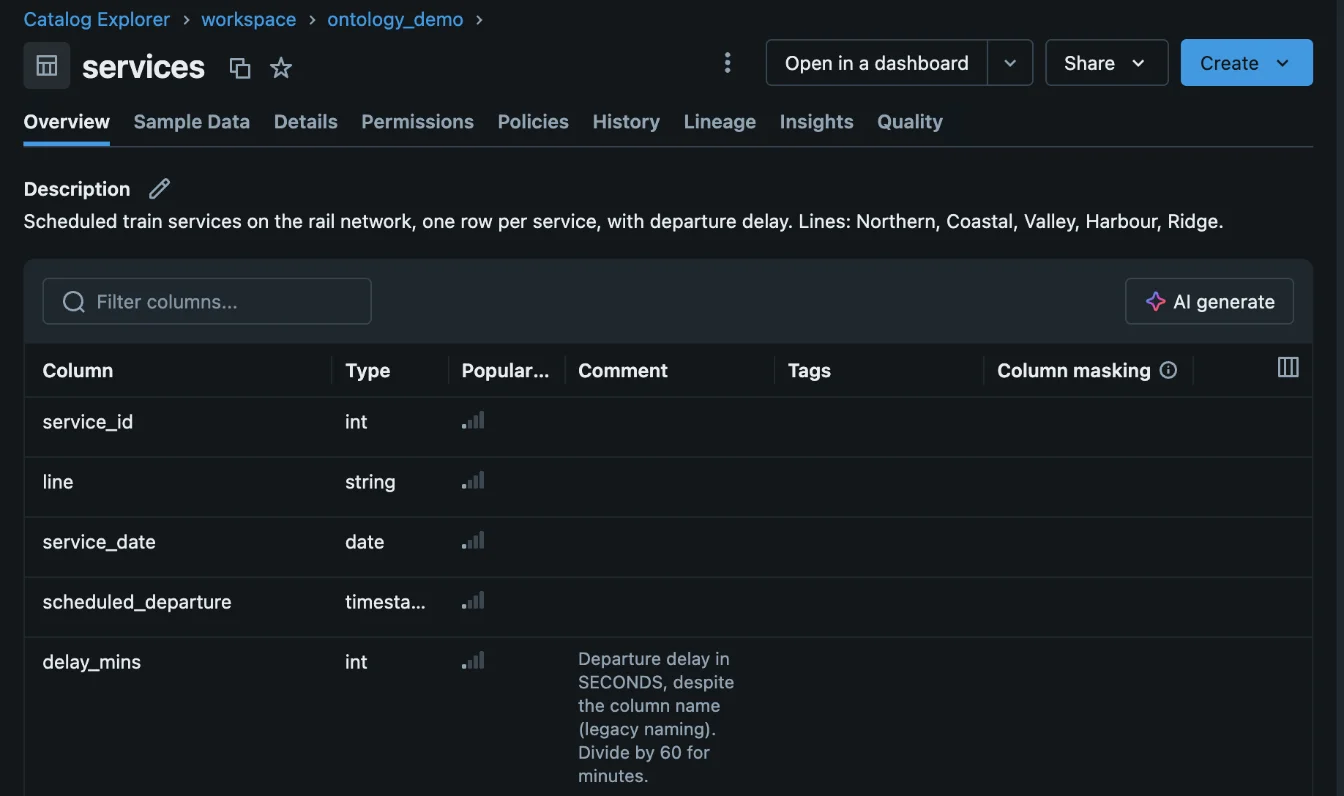This screenshot has width=1344, height=796.
Task: Switch to the Permissions tab
Action: (x=418, y=122)
